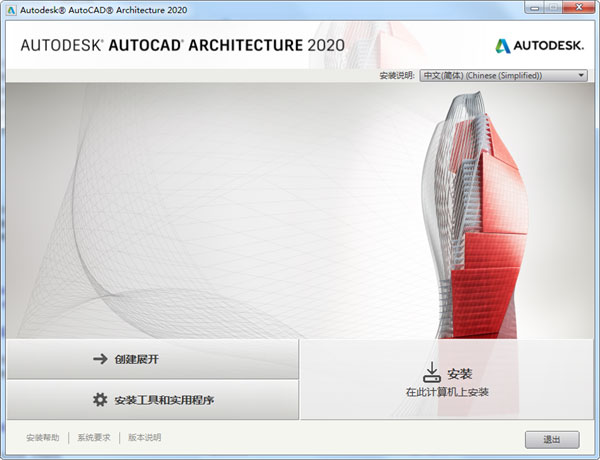Click the 安装说明 label
The height and width of the screenshot is (460, 600).
(395, 75)
